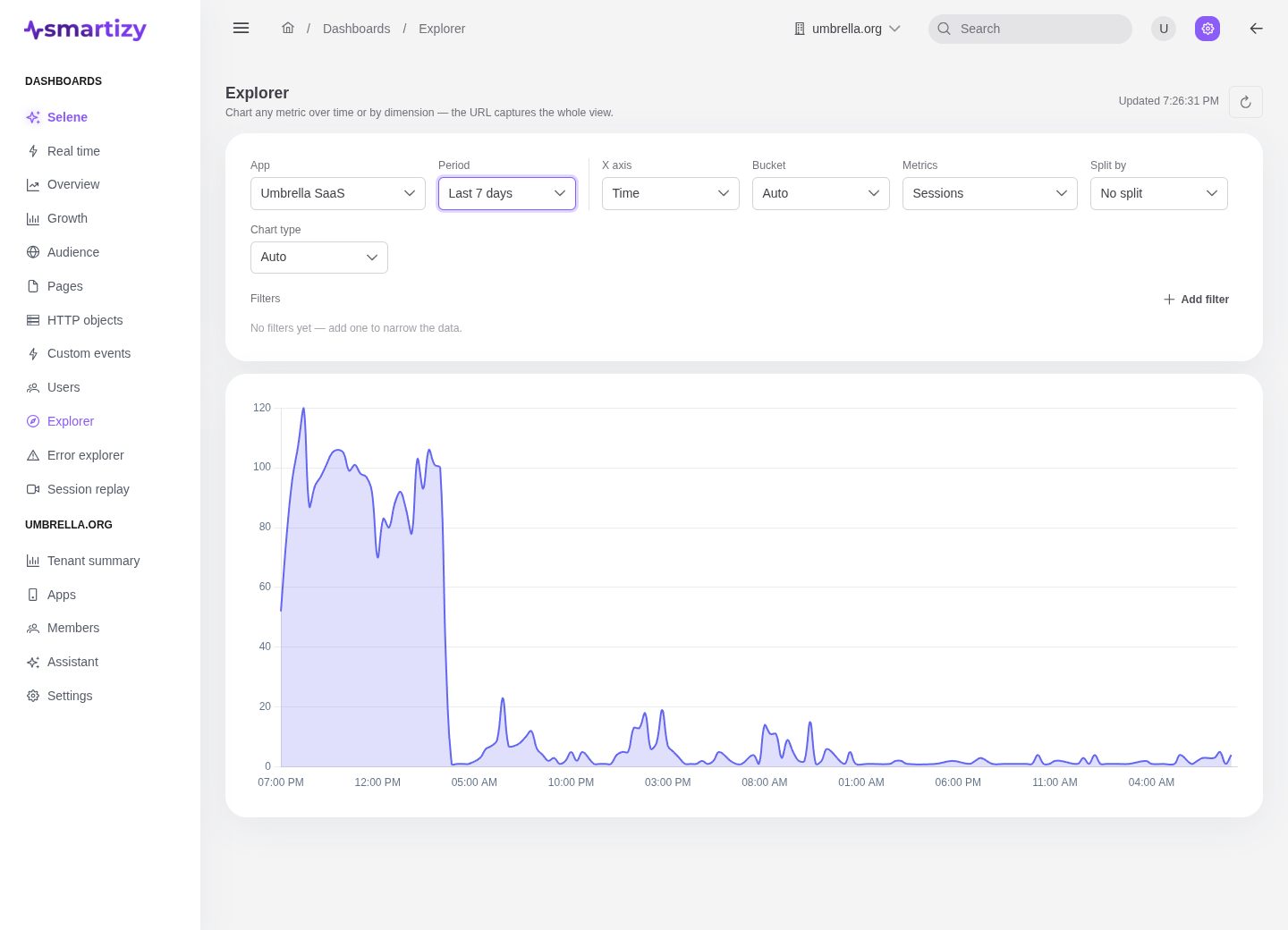Click the 100 y-axis label
Viewport: 1288px width, 930px height.
click(261, 467)
